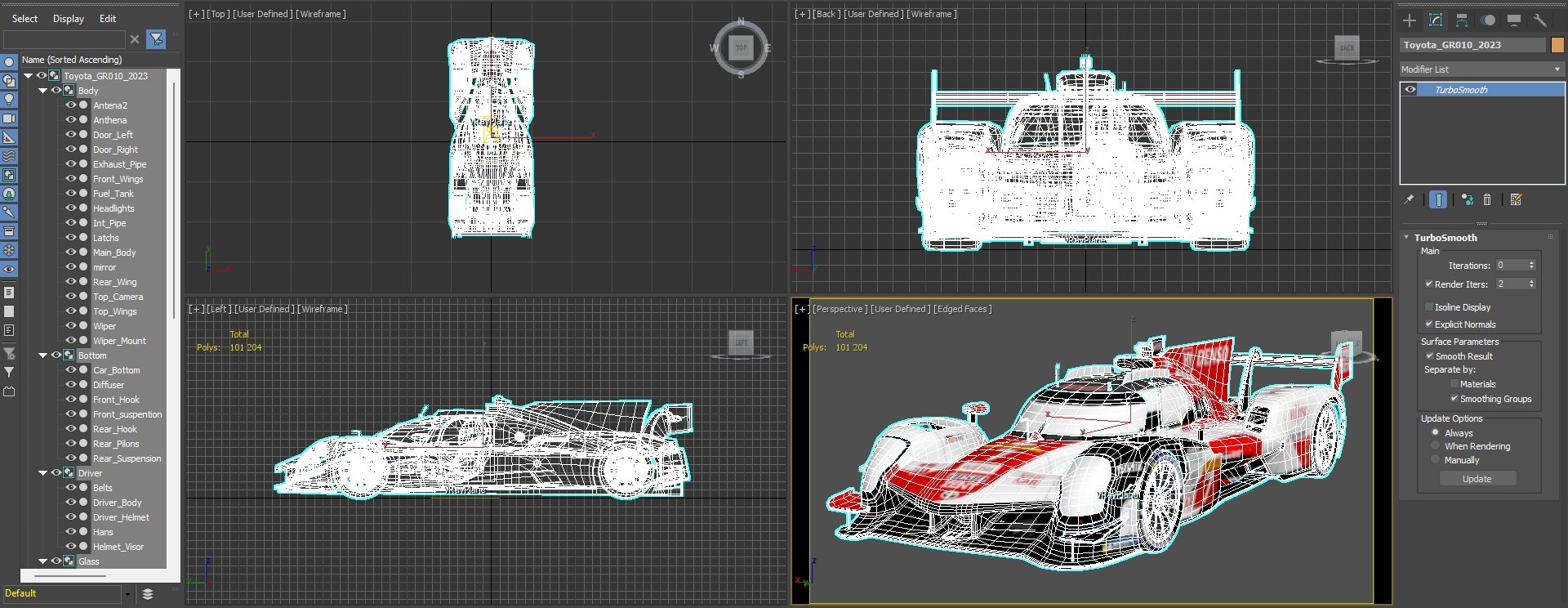Toggle Display Lights filter icon

[x=9, y=100]
